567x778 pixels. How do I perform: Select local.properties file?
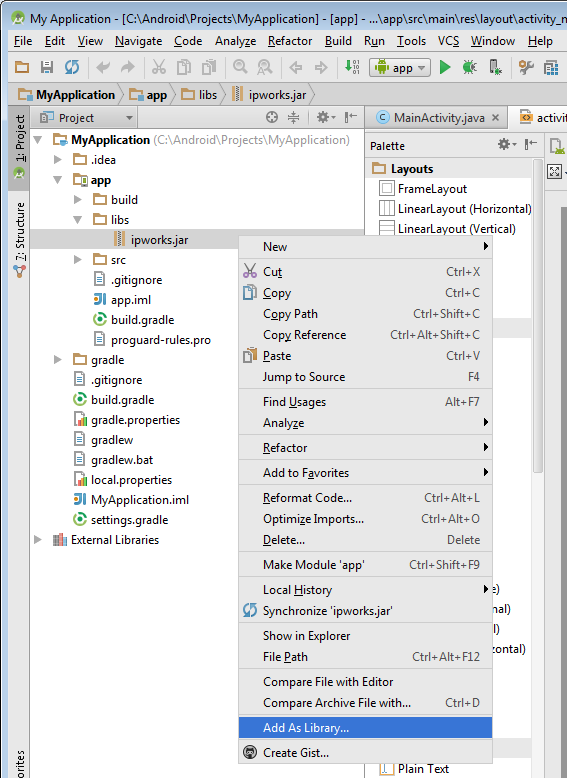pos(131,480)
